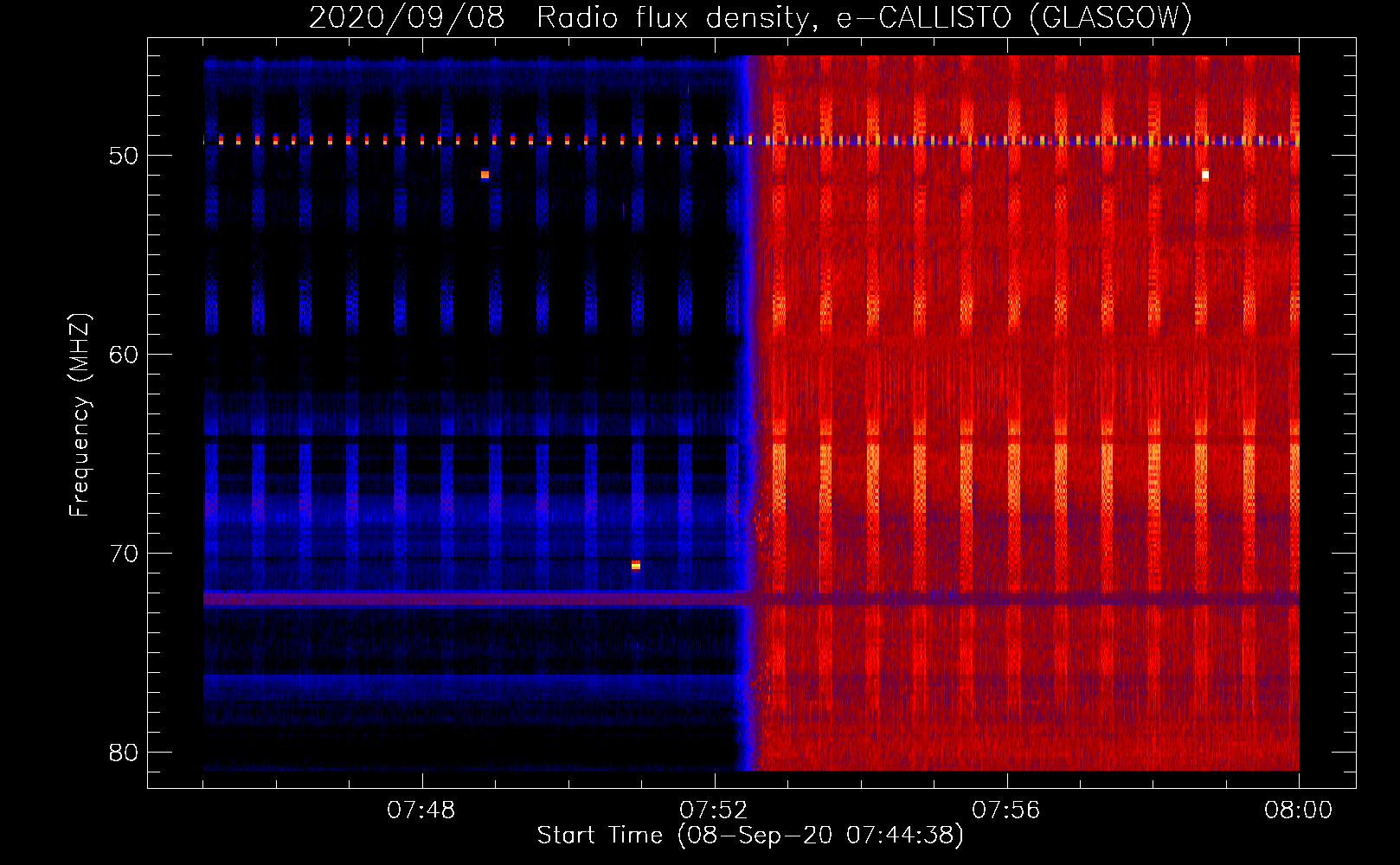This screenshot has height=865, width=1400.
Task: Click the Start Time axis label text
Action: (750, 836)
